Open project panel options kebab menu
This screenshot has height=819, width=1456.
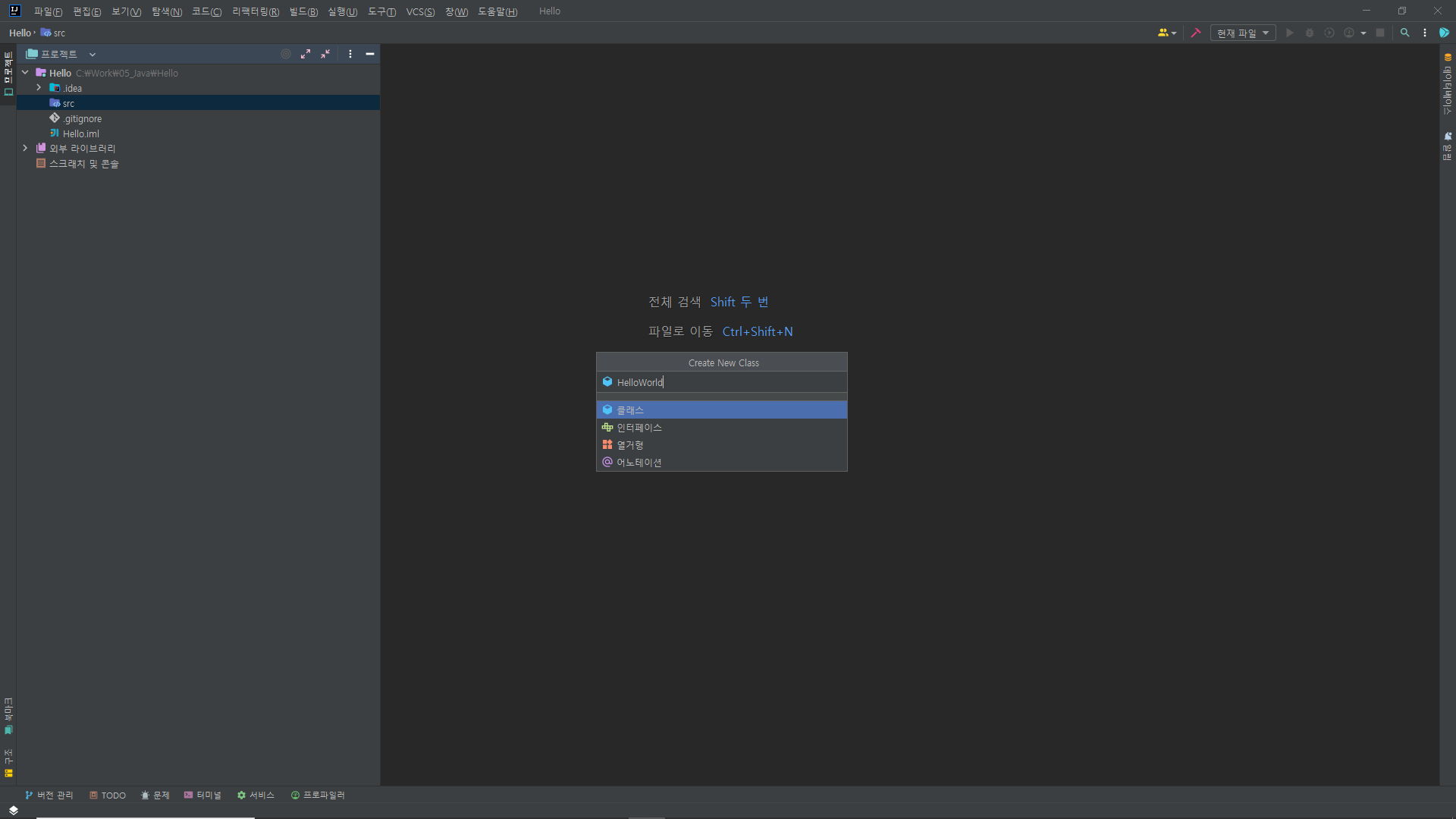[x=350, y=54]
